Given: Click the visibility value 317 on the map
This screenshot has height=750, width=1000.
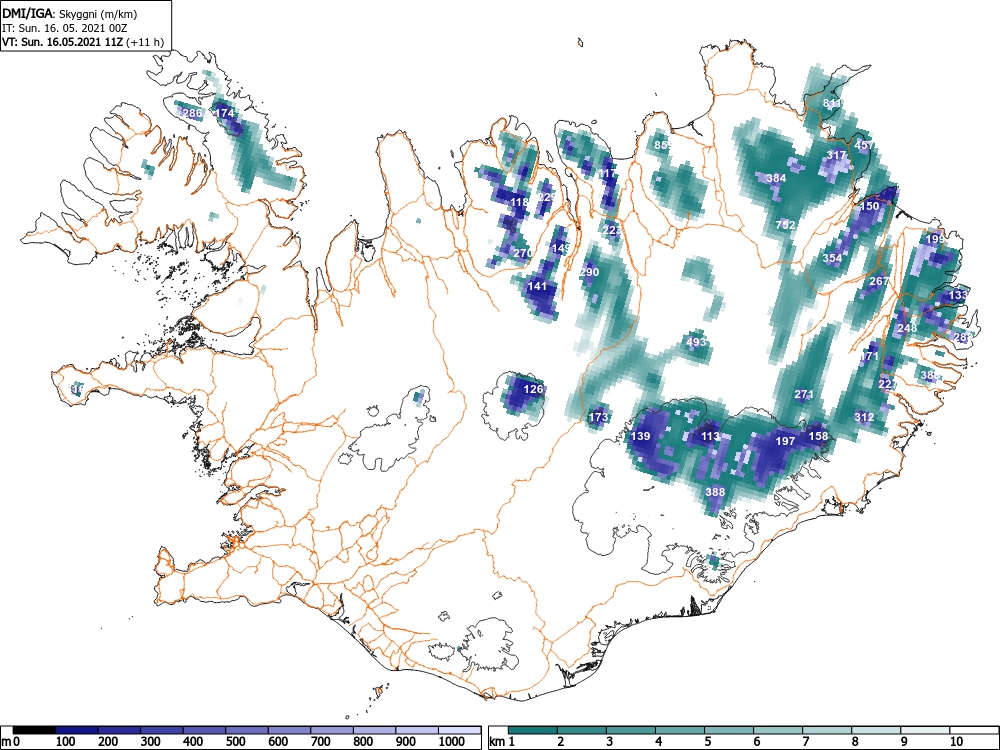Looking at the screenshot, I should (836, 155).
